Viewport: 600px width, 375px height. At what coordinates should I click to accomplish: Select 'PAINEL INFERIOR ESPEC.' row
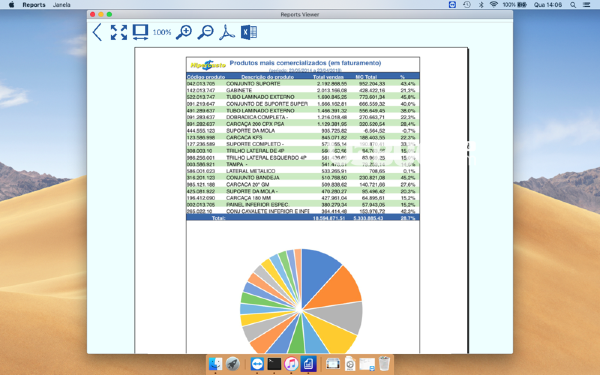pyautogui.click(x=303, y=204)
